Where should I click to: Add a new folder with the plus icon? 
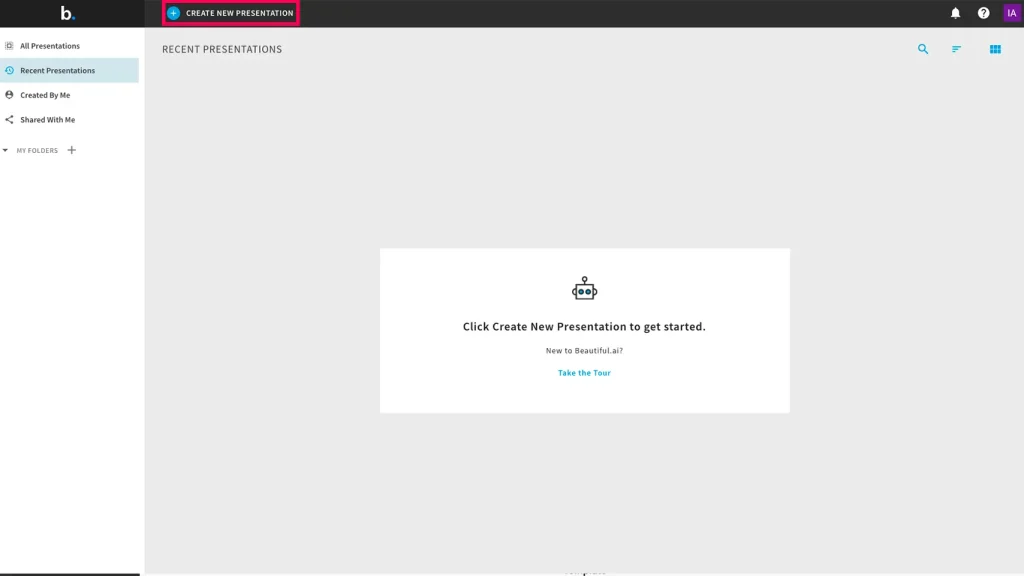click(x=71, y=150)
